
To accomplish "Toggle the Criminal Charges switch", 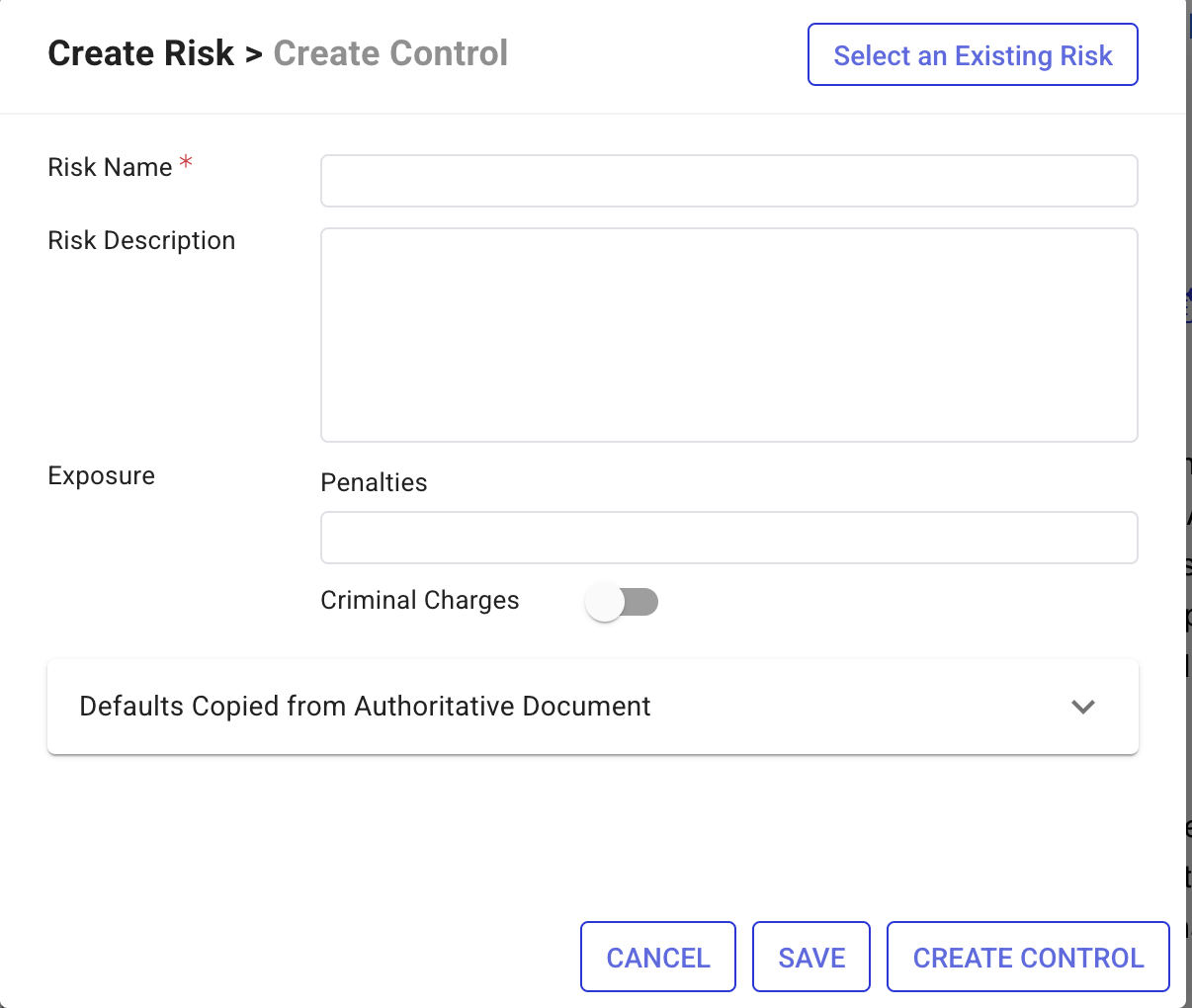I will click(x=622, y=601).
